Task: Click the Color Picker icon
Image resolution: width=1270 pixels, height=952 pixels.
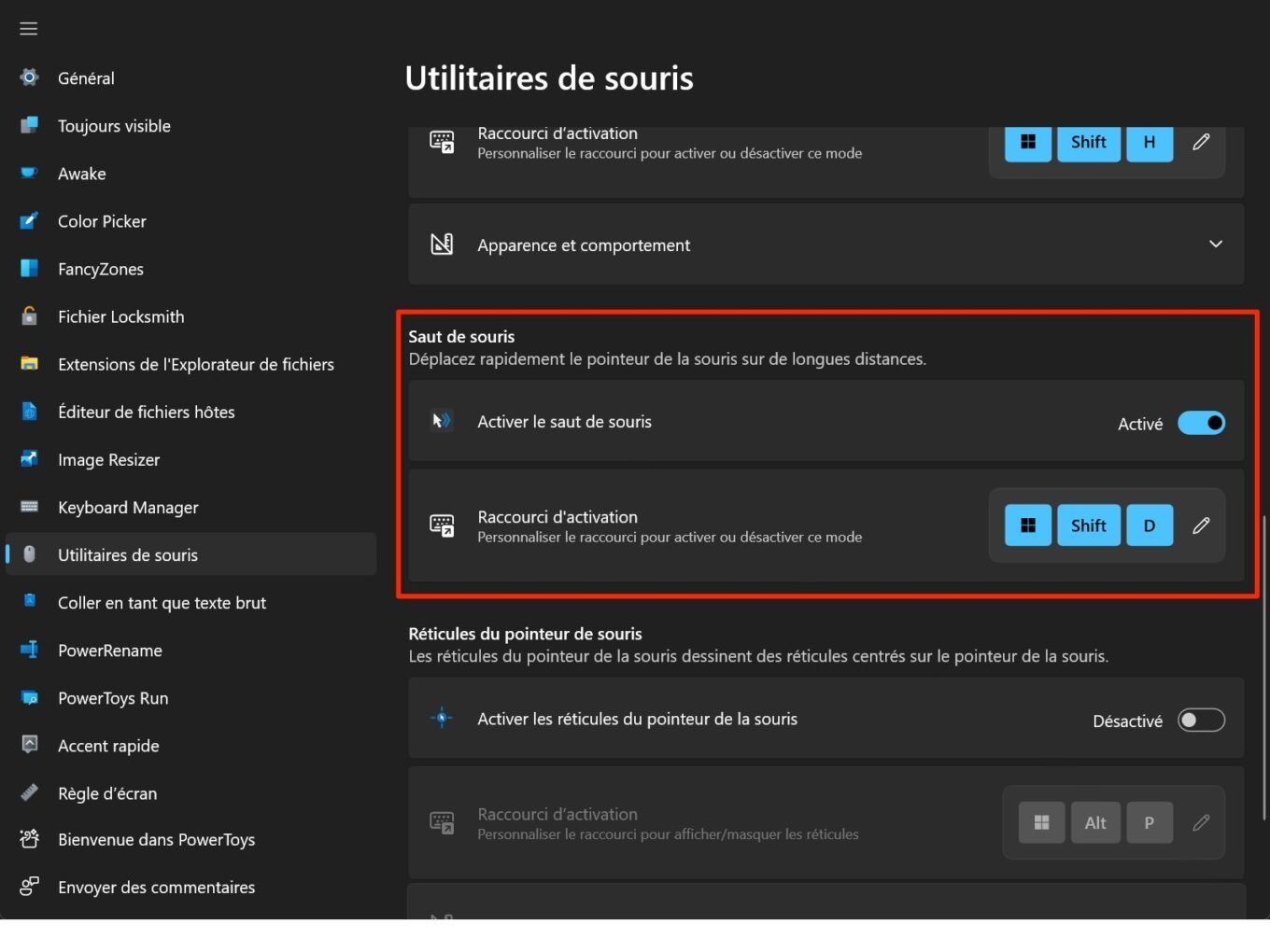Action: pos(30,220)
